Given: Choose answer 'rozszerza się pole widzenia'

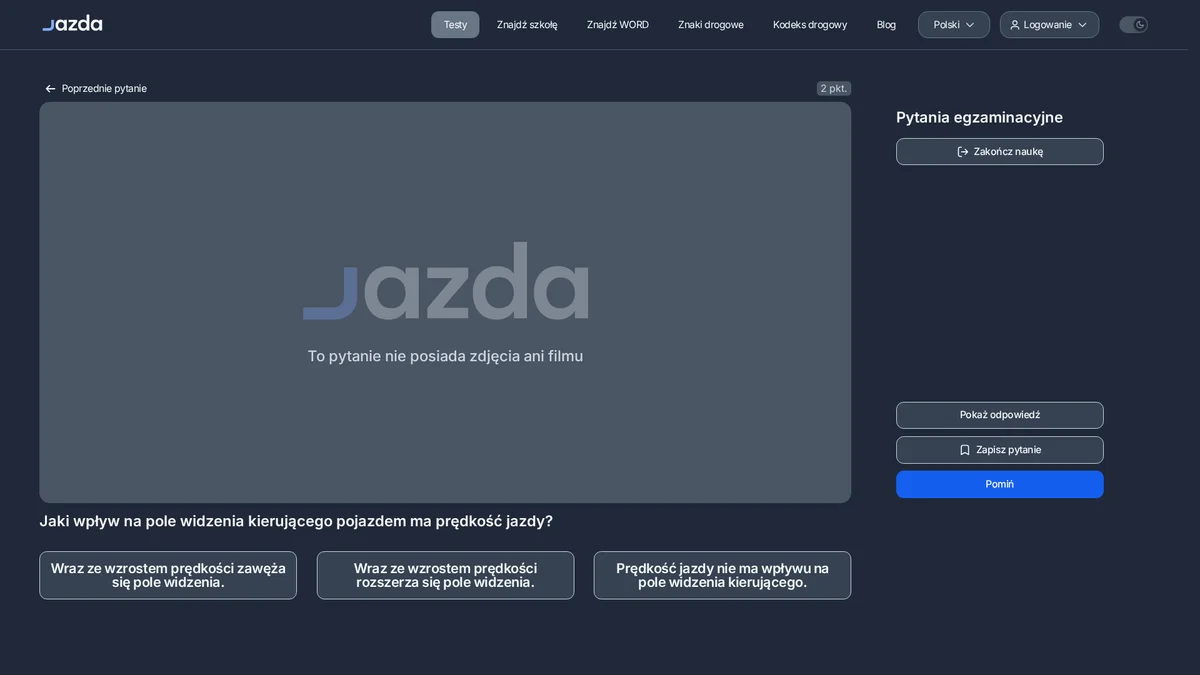Looking at the screenshot, I should tap(446, 576).
